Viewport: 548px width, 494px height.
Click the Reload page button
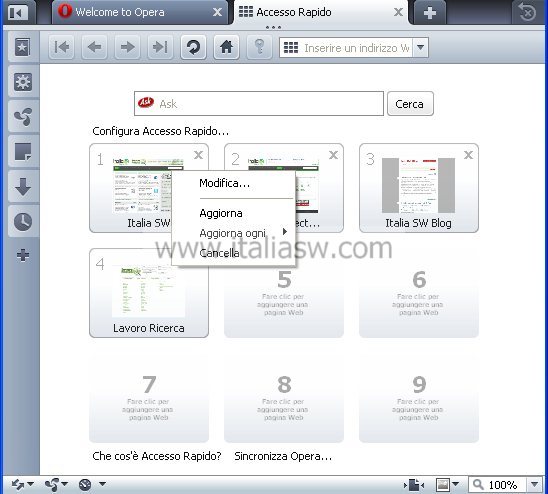[193, 47]
